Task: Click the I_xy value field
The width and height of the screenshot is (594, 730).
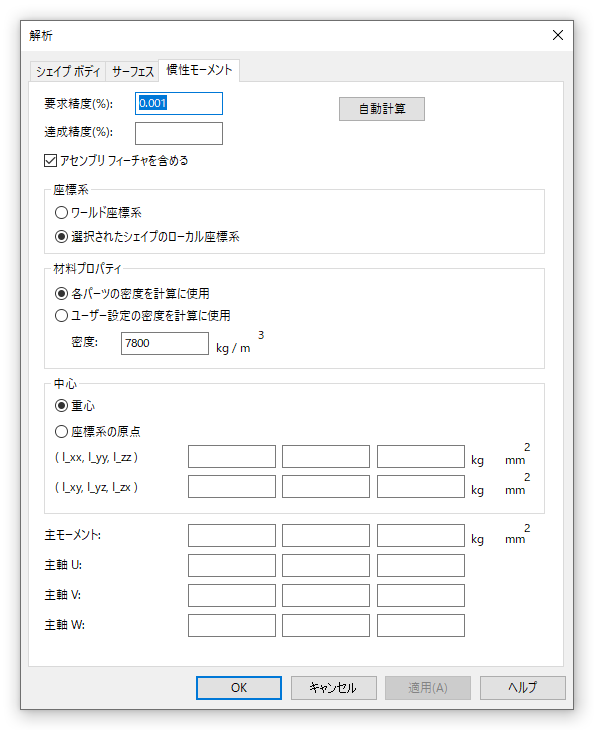Action: [x=232, y=486]
